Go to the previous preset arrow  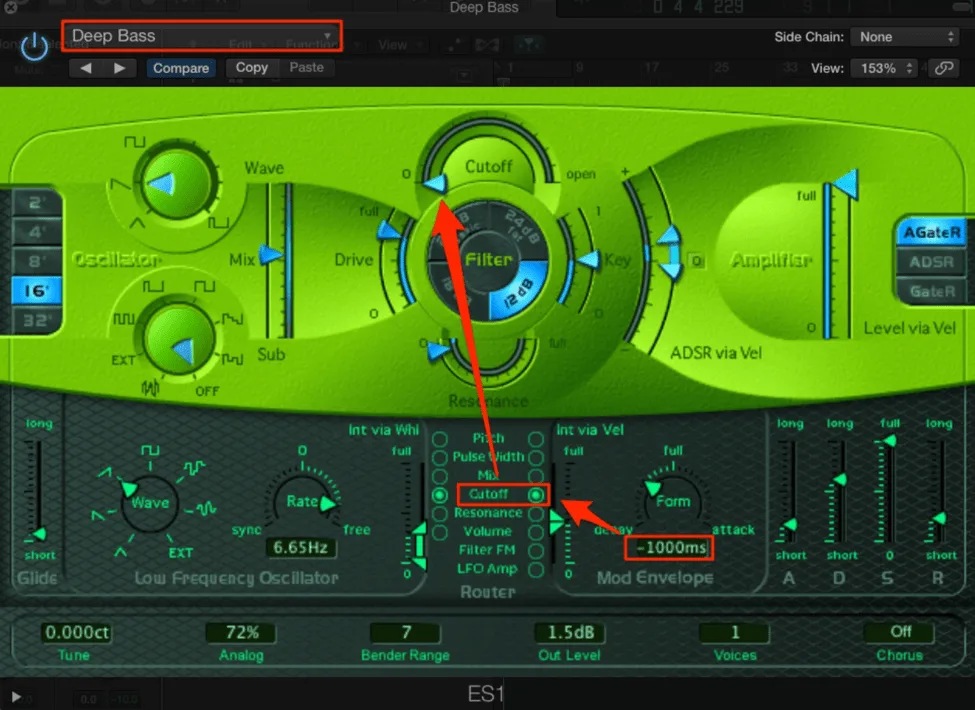[86, 68]
